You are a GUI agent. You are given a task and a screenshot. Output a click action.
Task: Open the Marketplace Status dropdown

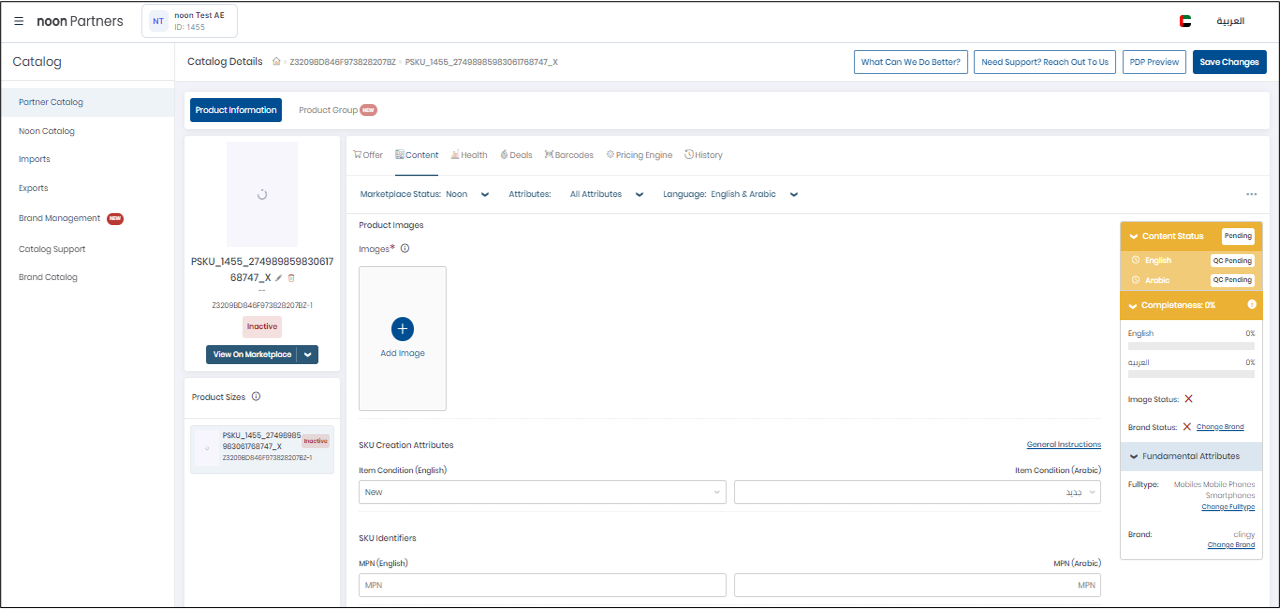[485, 195]
